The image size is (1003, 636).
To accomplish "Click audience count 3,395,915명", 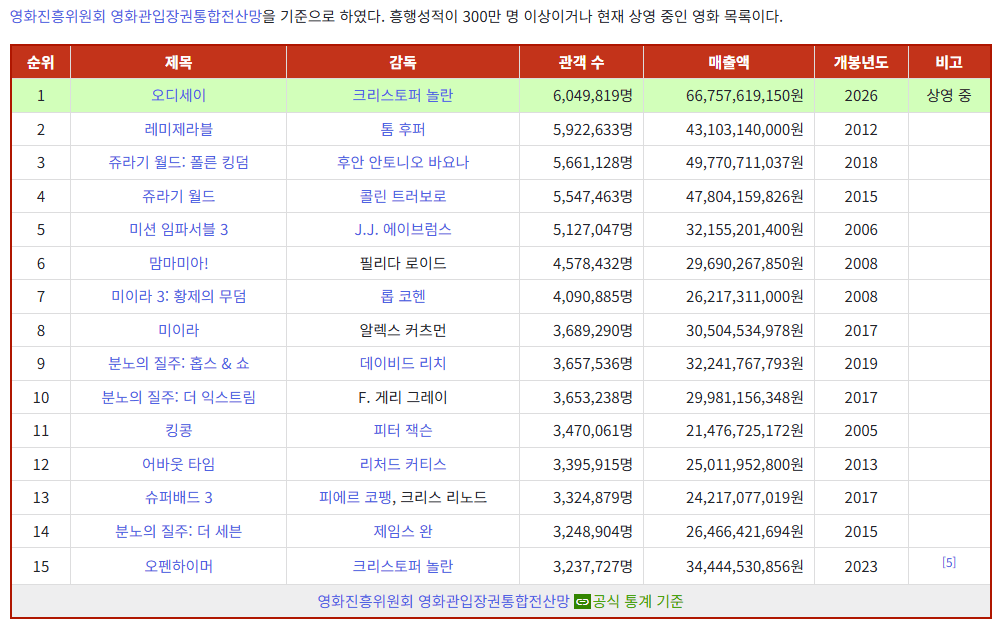I will 593,465.
